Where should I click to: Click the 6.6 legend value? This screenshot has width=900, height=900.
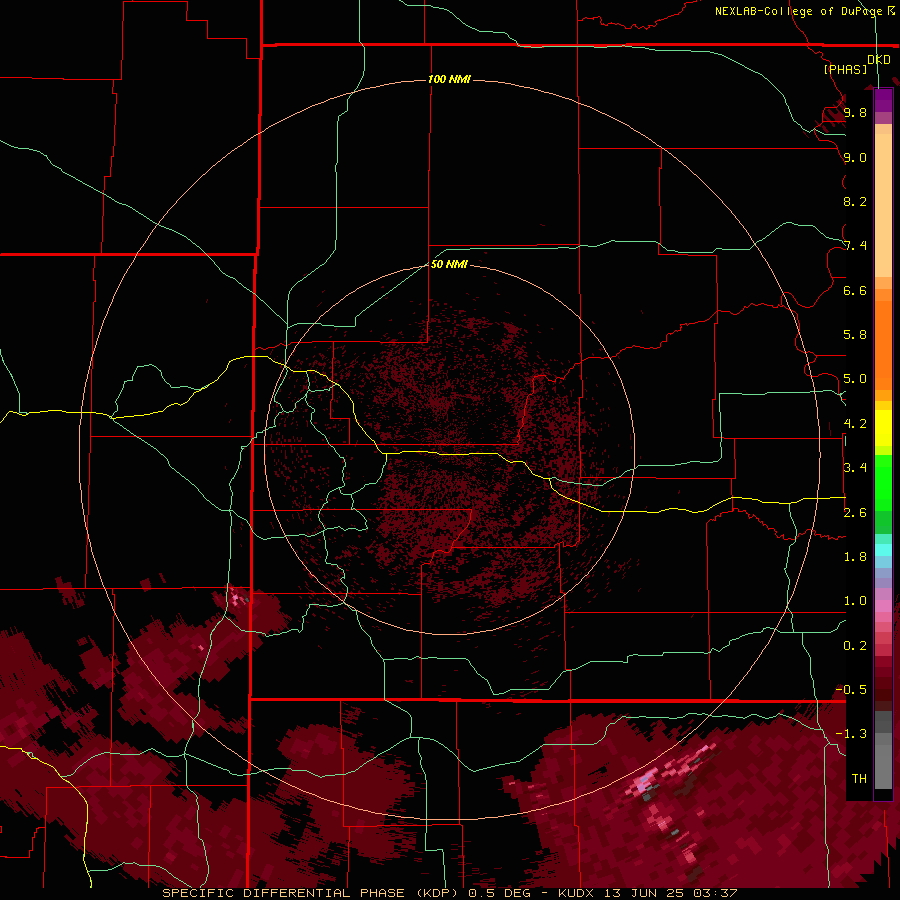point(855,290)
